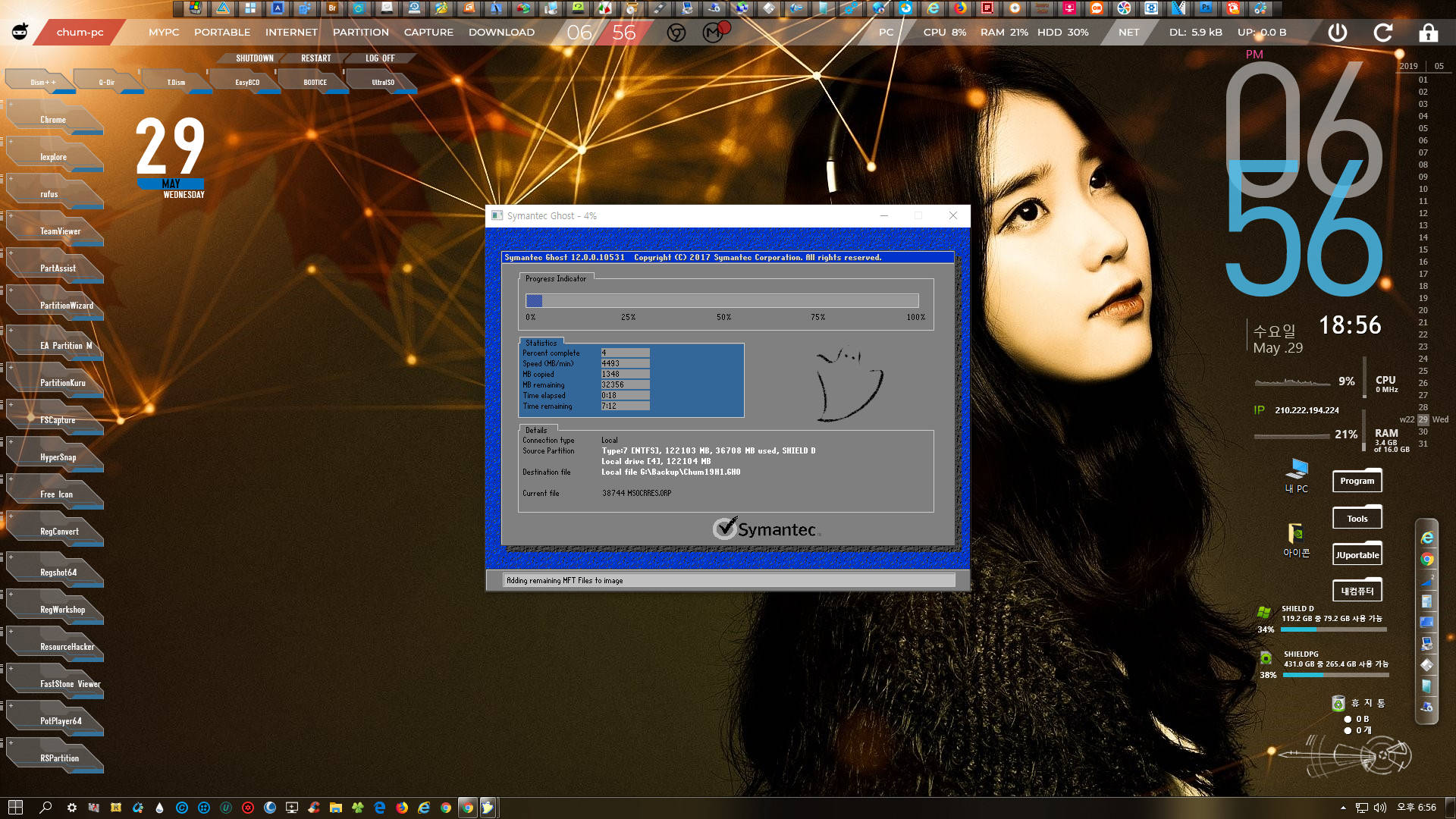Click the network tray icon

coord(1362,808)
